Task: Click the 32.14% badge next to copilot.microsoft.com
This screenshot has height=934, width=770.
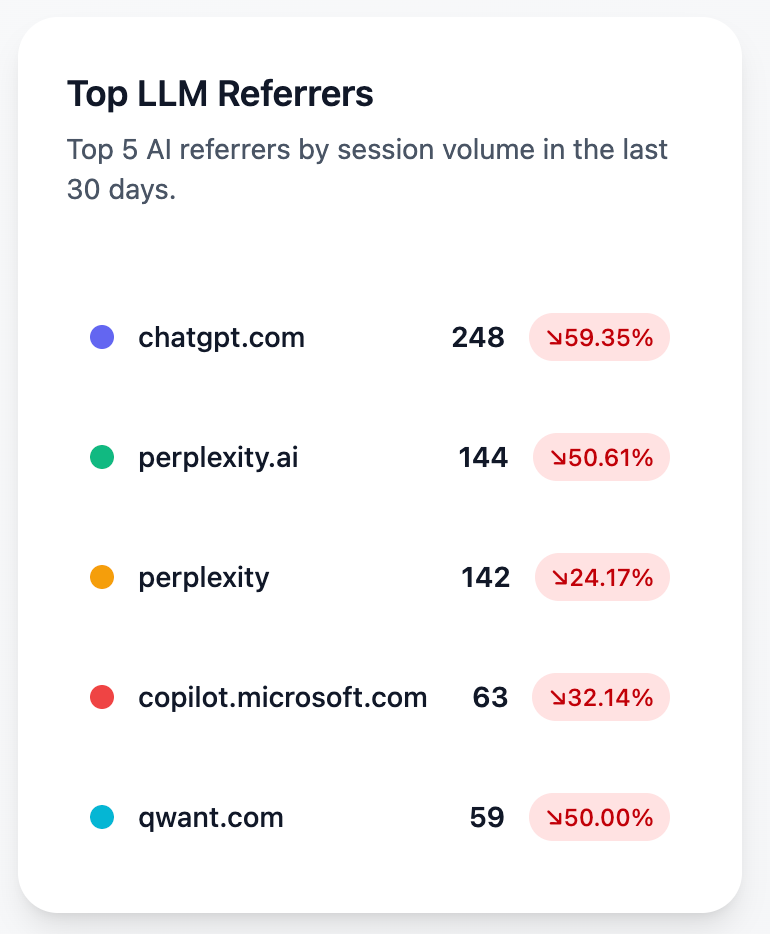Action: pyautogui.click(x=601, y=697)
